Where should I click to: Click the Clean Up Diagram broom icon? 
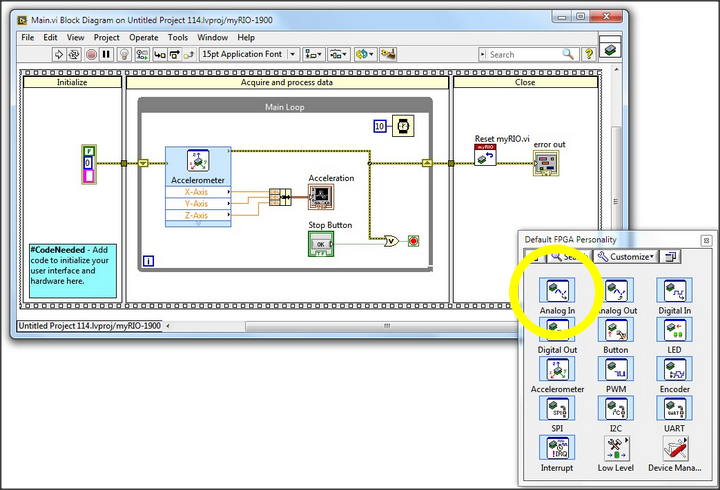click(x=388, y=54)
